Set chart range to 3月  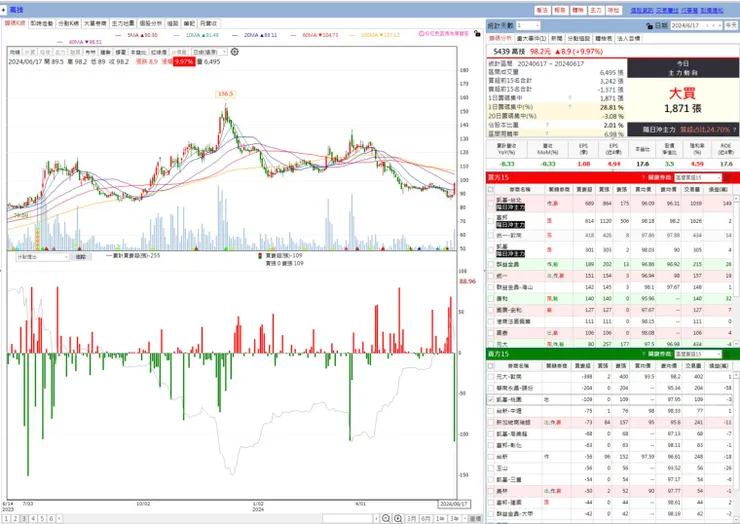[x=412, y=518]
